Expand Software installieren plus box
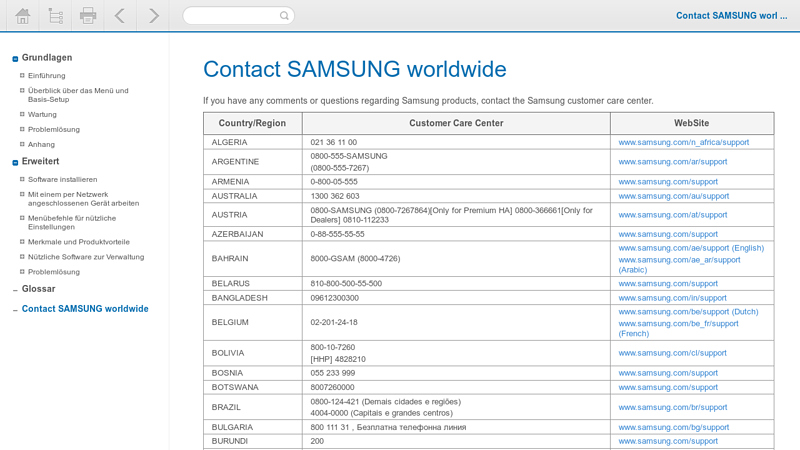Viewport: 800px width, 450px height. (x=22, y=179)
